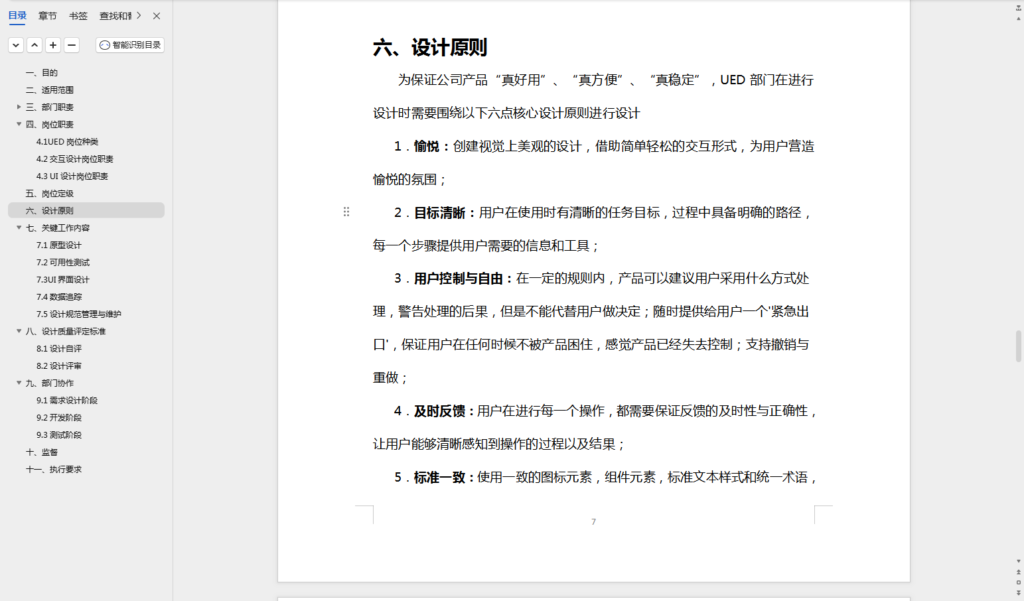This screenshot has height=601, width=1024.
Task: Click the bold term 用户控制与自由
Action: 458,279
